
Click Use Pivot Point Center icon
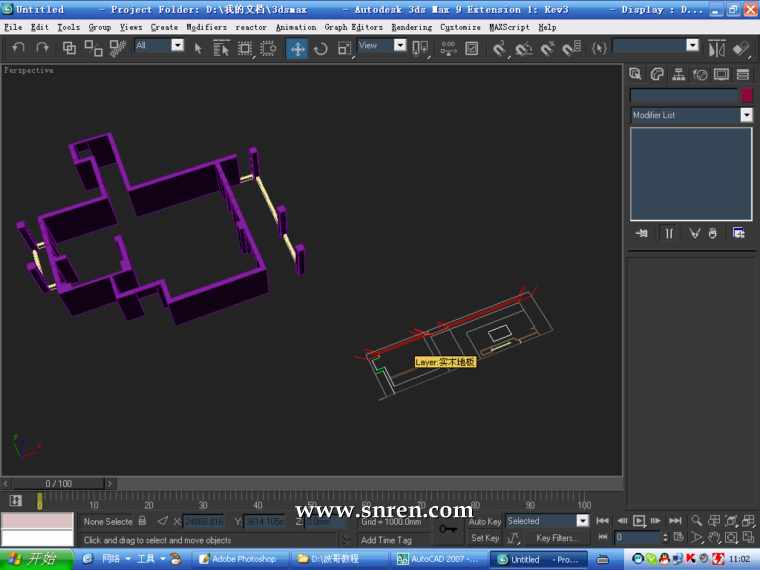click(420, 48)
